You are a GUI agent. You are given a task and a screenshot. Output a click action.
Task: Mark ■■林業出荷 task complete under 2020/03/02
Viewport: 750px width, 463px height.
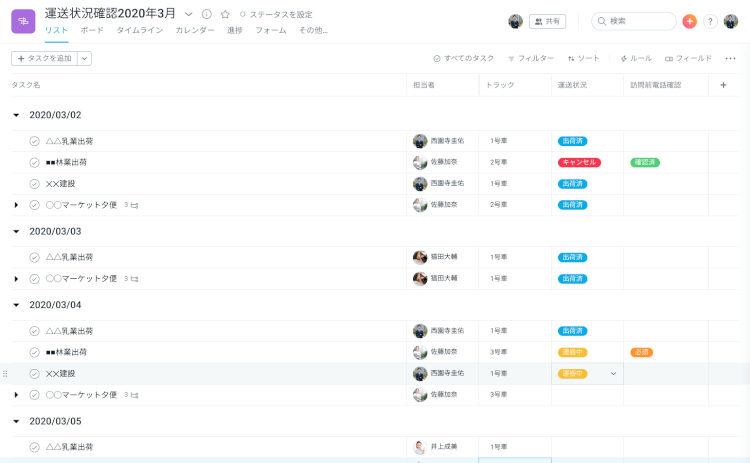click(34, 162)
